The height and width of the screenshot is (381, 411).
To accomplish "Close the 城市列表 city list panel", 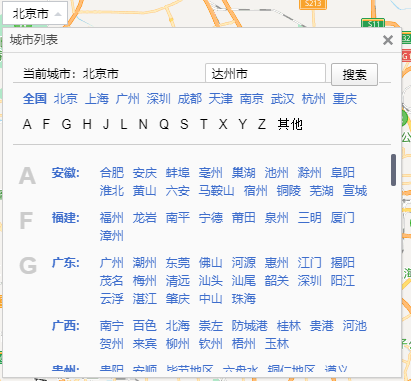I will 388,40.
